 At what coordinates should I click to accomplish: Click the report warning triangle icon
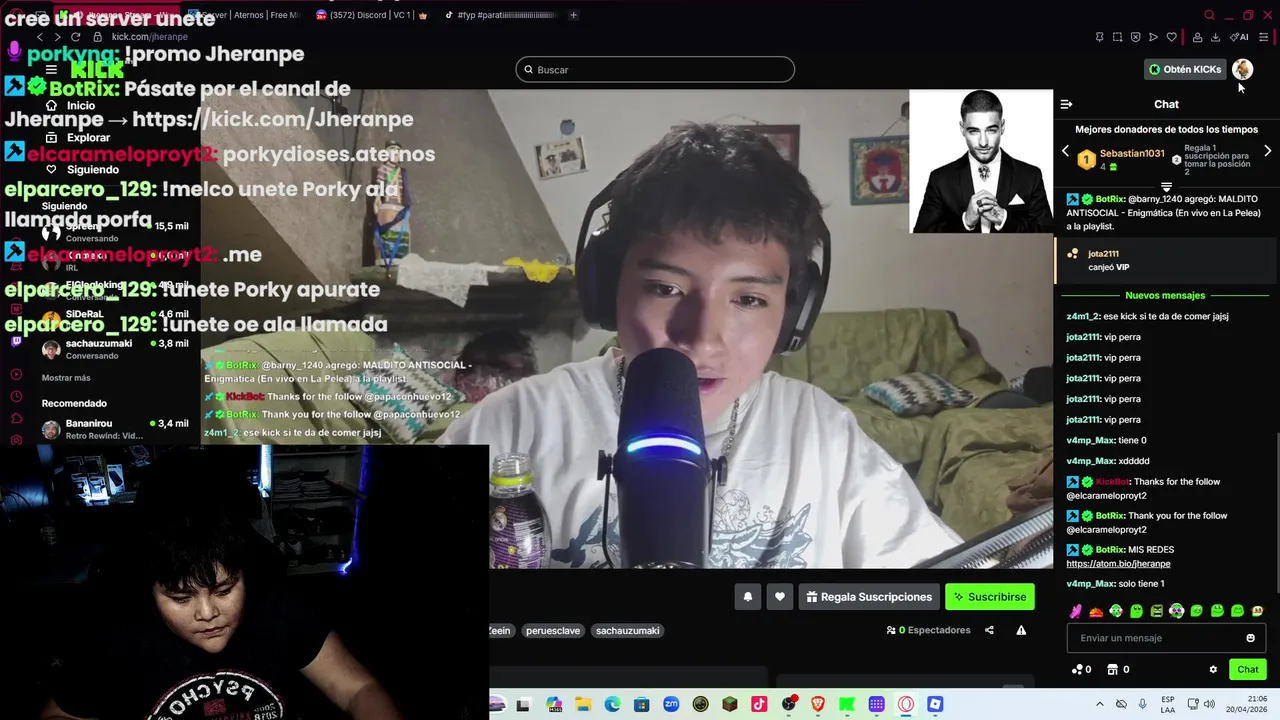coord(1021,630)
